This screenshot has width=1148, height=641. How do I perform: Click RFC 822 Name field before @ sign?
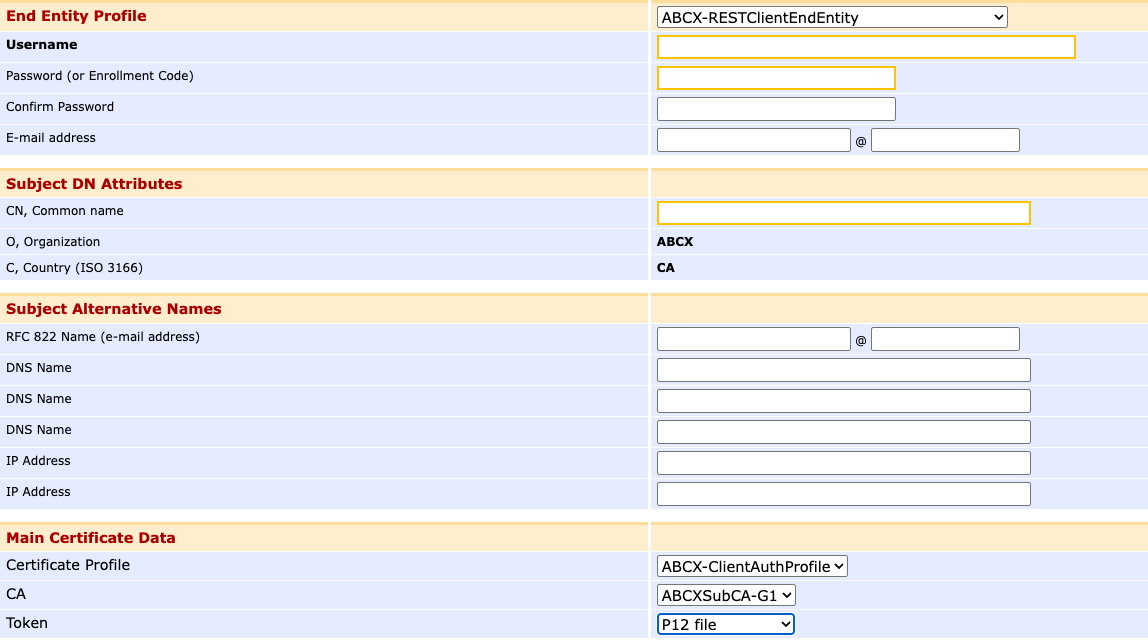(753, 339)
